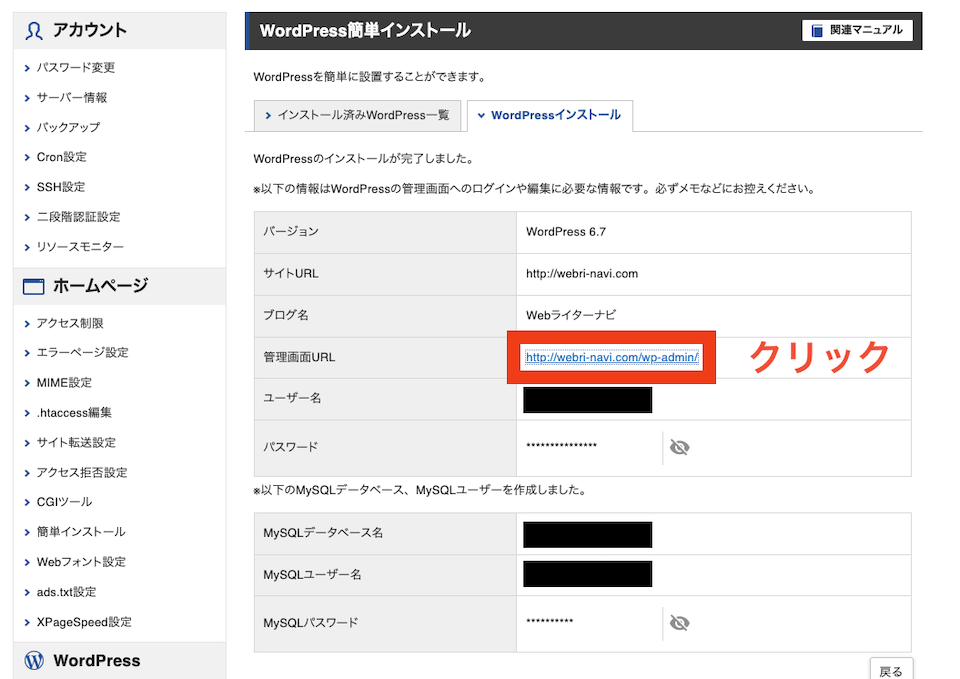Open リソースモニター in sidebar
Image resolution: width=960 pixels, height=679 pixels.
[x=80, y=247]
